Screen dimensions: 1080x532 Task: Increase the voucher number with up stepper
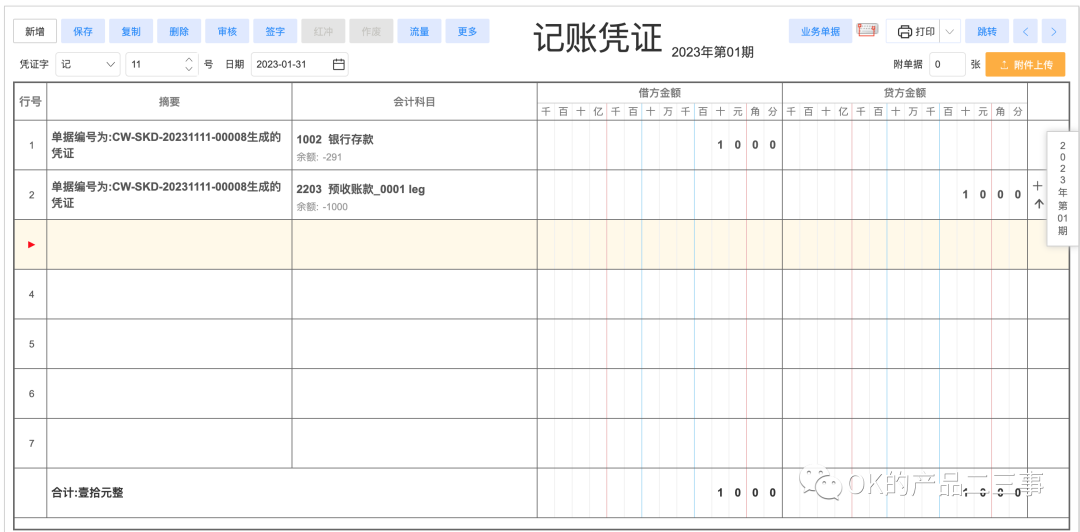[x=189, y=59]
